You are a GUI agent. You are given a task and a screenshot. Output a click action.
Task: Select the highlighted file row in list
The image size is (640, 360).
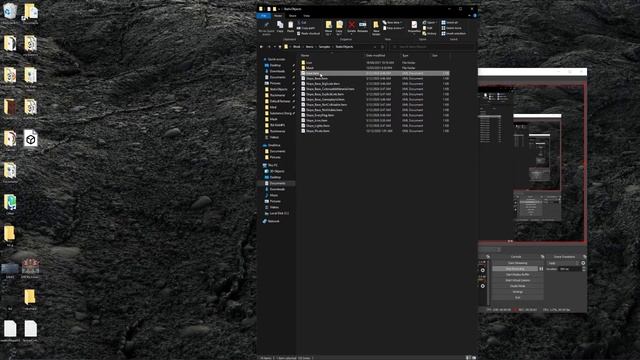[x=375, y=73]
